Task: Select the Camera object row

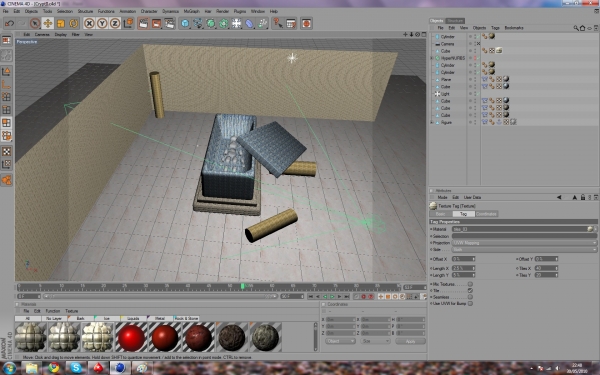Action: click(x=447, y=44)
